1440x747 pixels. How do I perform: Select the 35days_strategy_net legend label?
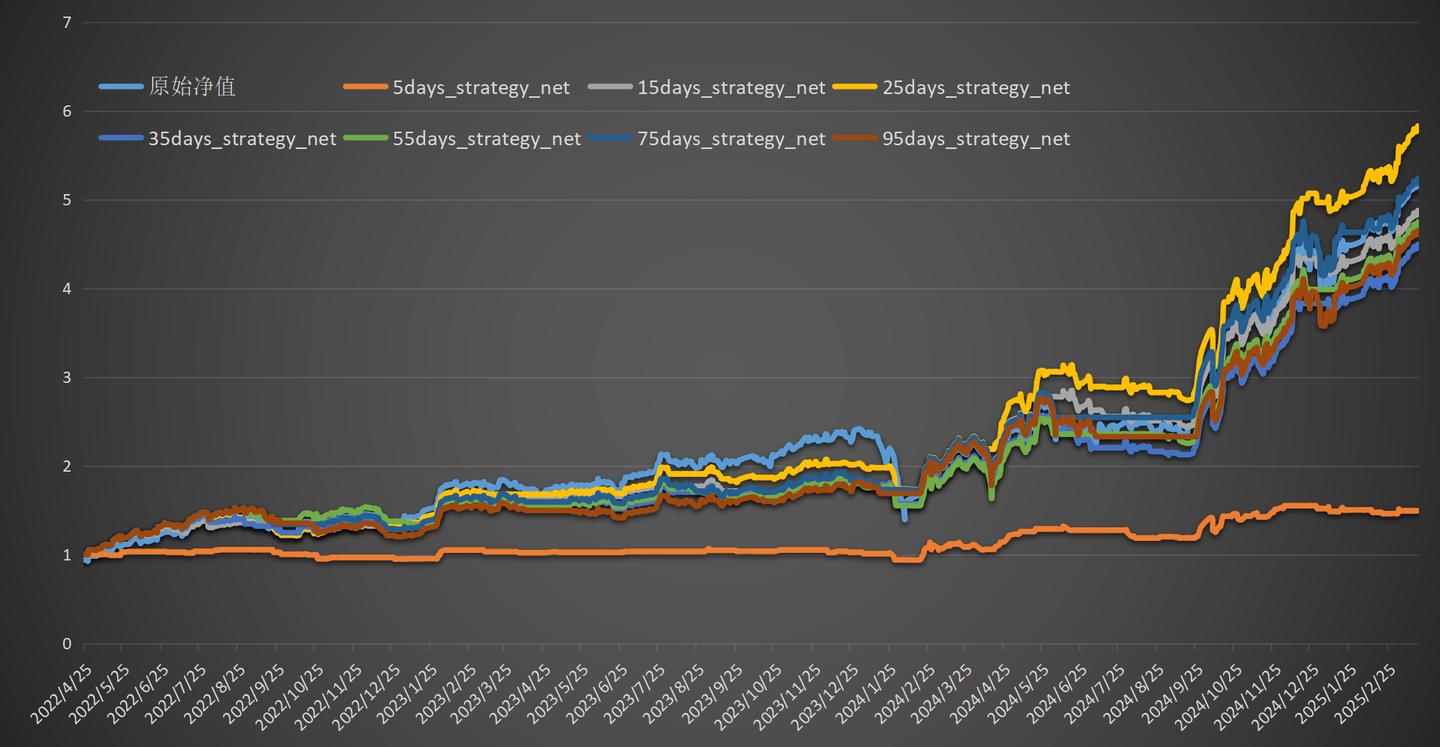point(242,139)
